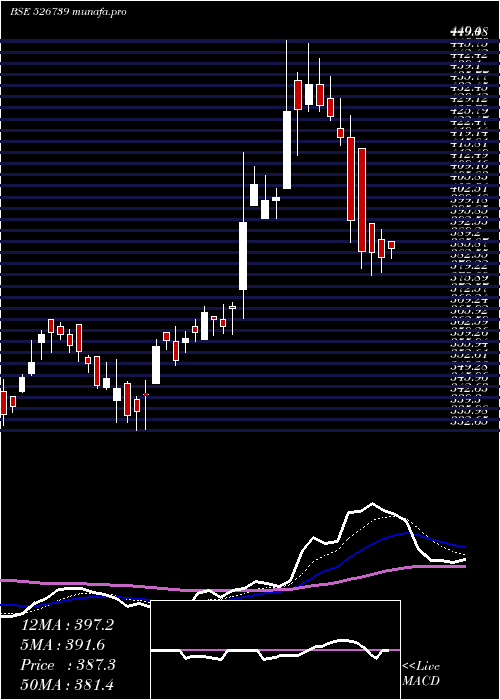500x700 pixels.
Task: Click the '50MA : 381.4' readout
Action: tap(67, 685)
